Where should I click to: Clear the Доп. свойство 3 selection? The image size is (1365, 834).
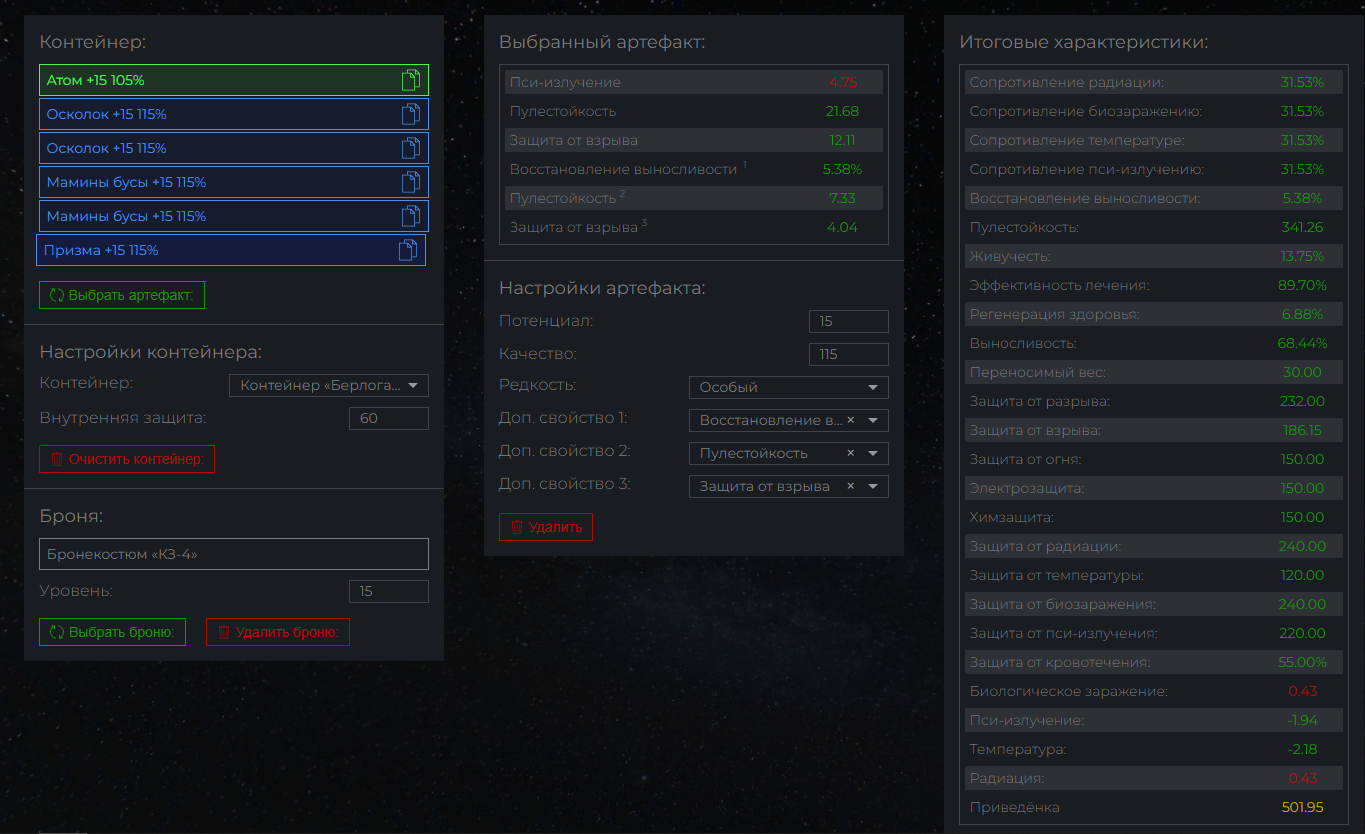(x=851, y=487)
